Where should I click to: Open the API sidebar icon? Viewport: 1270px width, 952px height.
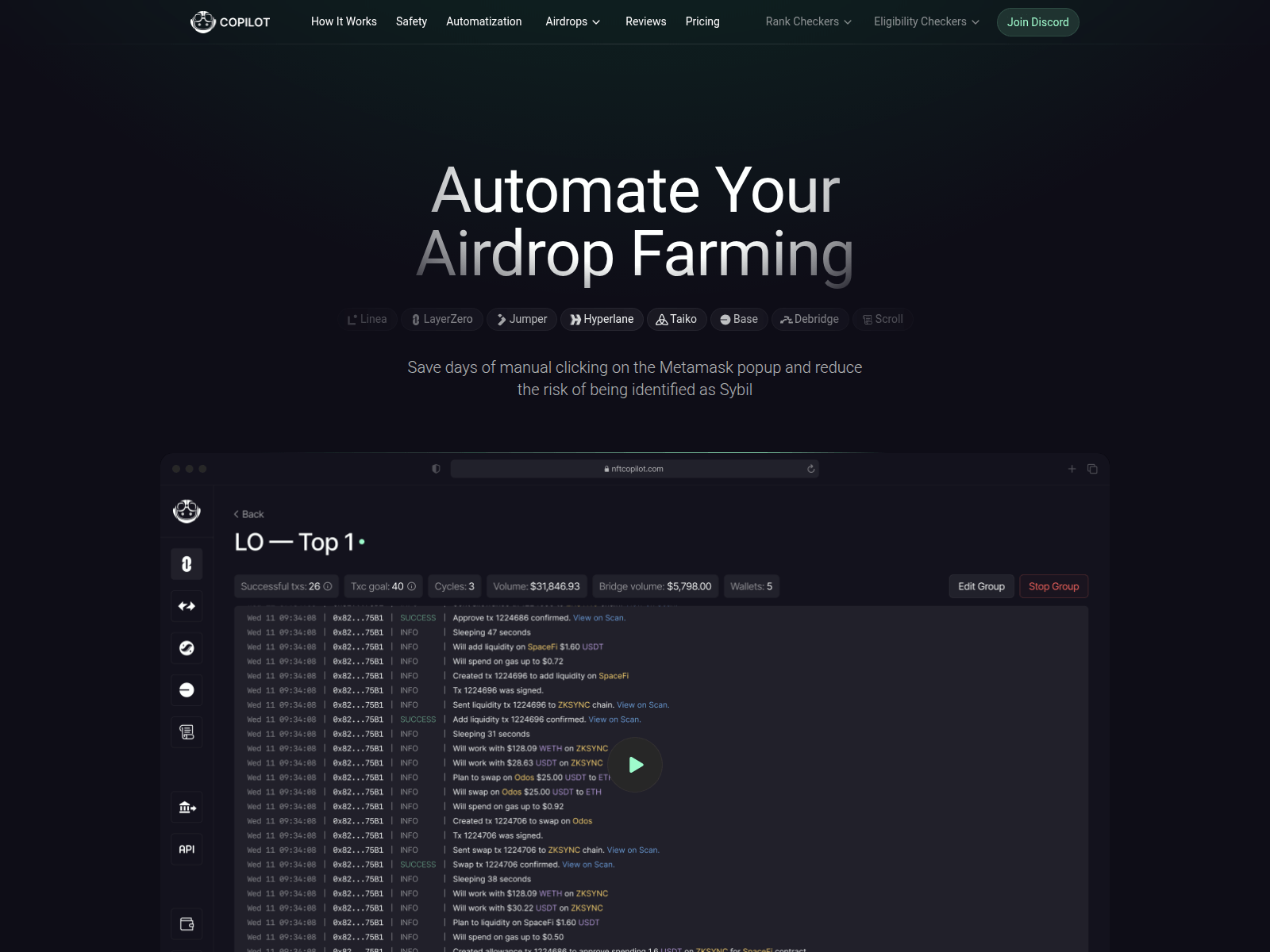(187, 850)
